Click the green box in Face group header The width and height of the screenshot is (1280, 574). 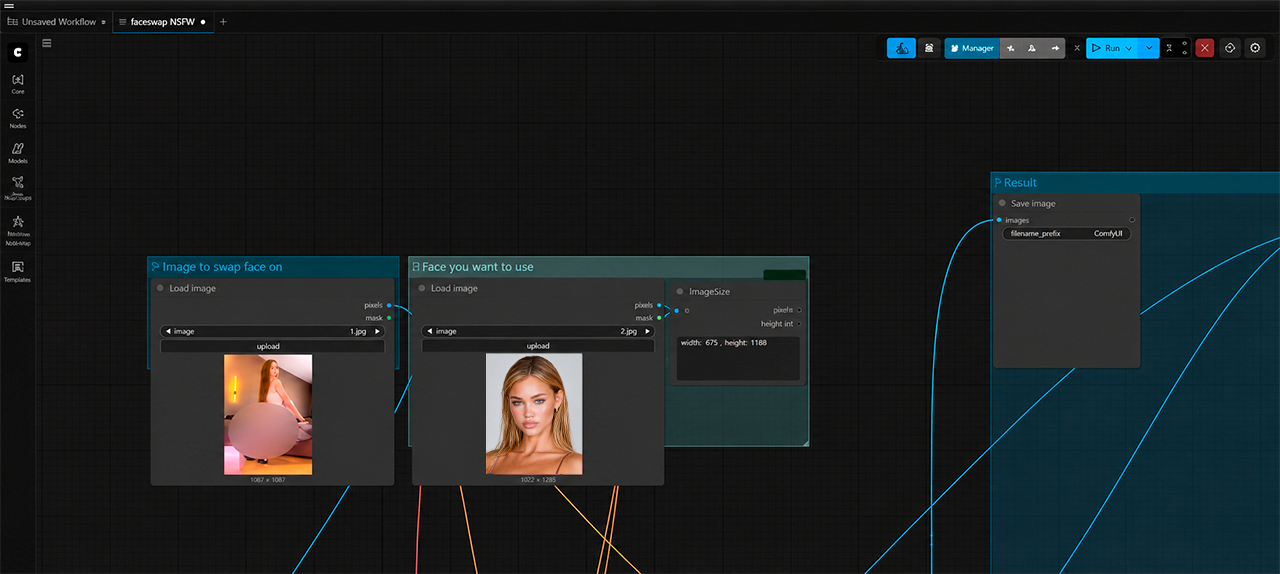[784, 275]
